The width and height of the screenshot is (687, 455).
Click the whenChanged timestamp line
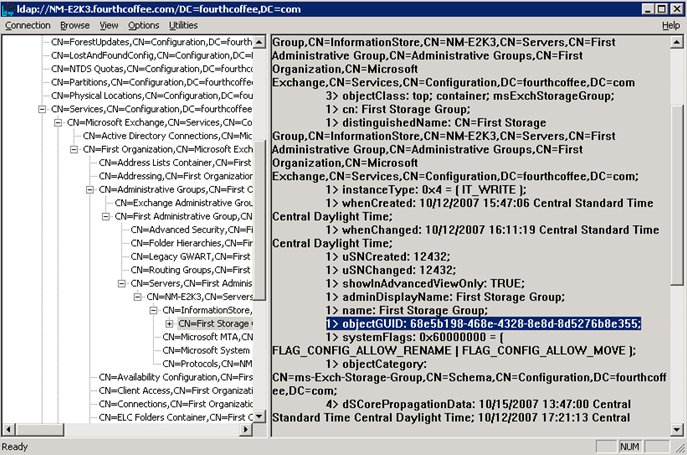tap(492, 230)
